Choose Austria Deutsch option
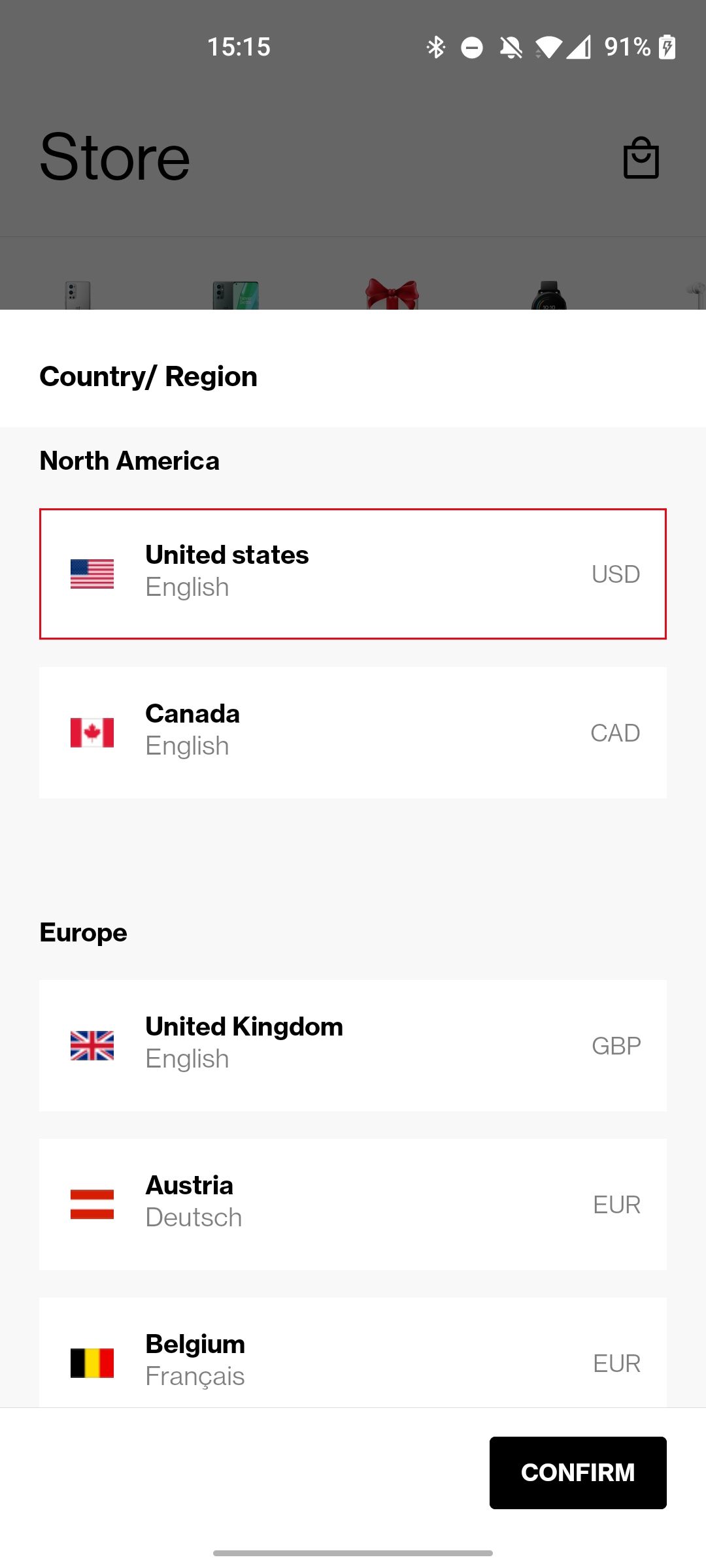Viewport: 706px width, 1568px height. coord(353,1204)
